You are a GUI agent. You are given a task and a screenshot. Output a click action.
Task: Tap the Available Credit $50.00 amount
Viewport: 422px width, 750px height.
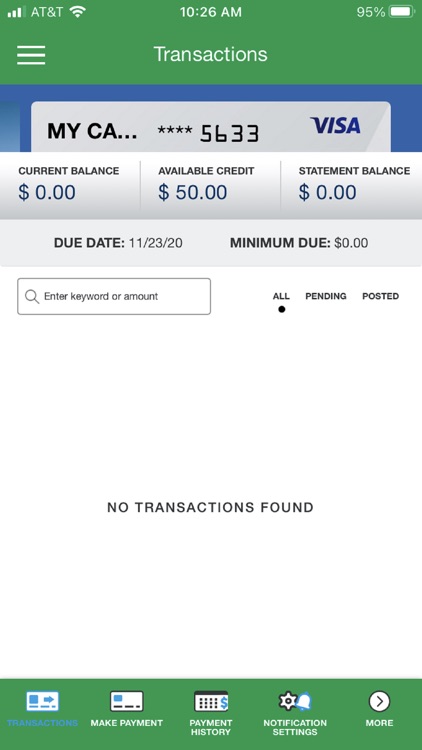(193, 192)
